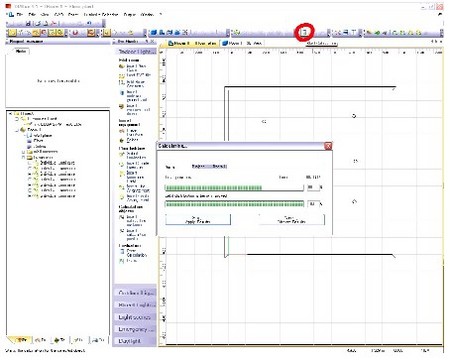The width and height of the screenshot is (450, 364).
Task: Click the upper green calculation progress bar
Action: click(234, 188)
